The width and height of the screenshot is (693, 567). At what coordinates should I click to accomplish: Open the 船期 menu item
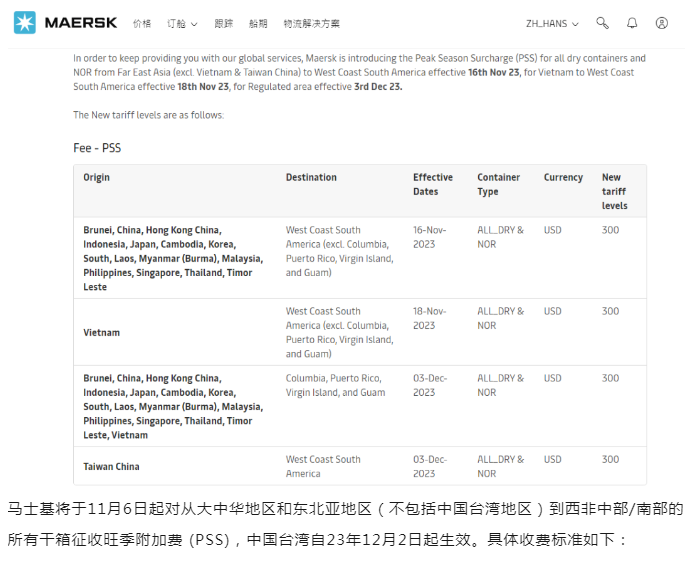258,23
